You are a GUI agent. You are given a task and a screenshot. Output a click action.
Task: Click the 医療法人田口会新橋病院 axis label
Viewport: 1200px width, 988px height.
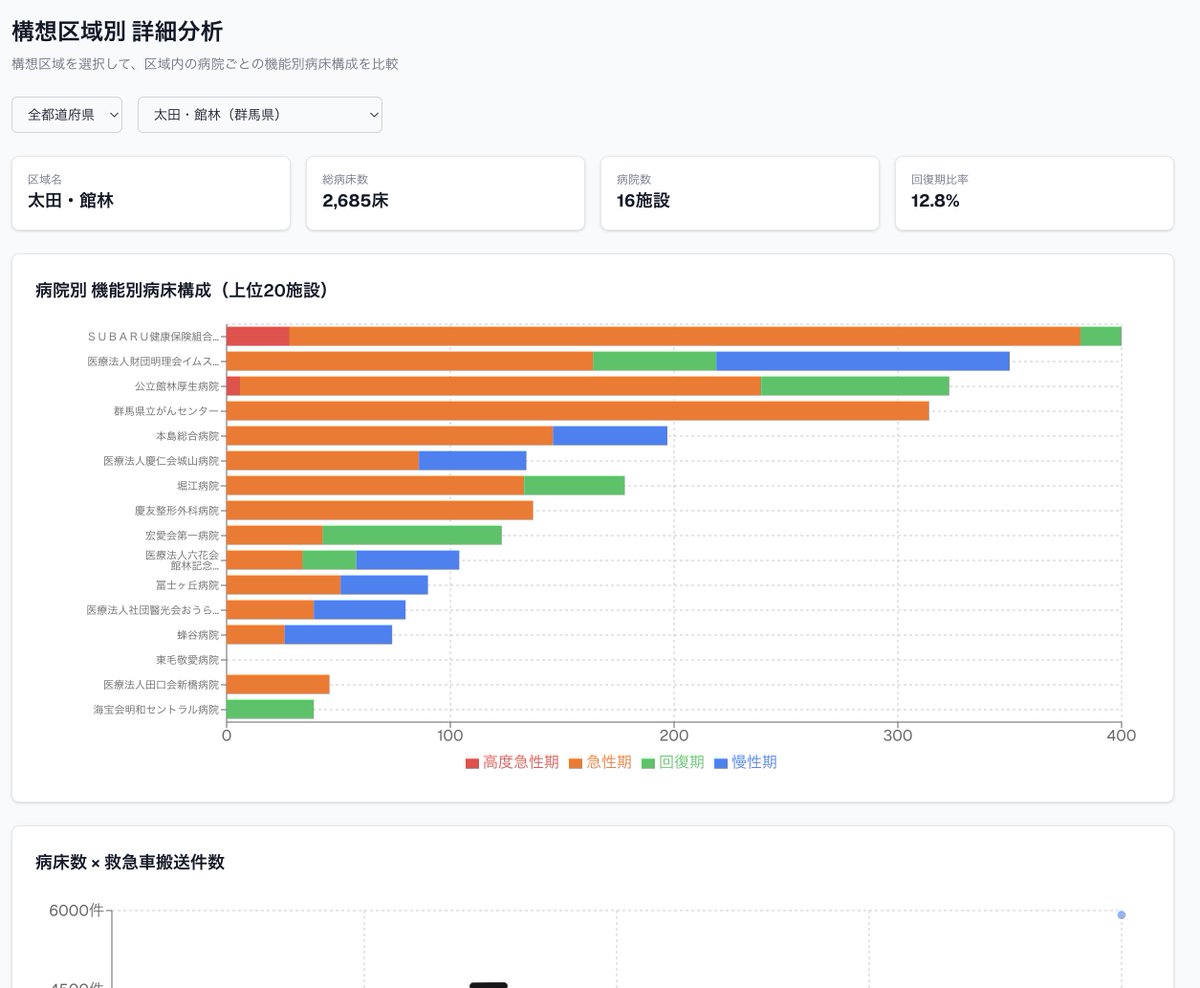[x=161, y=684]
